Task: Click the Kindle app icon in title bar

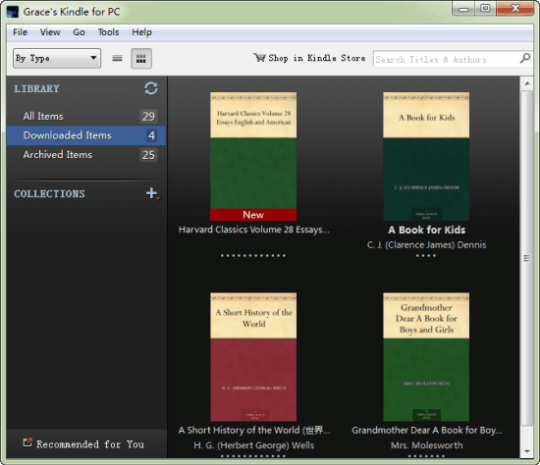Action: [x=13, y=12]
